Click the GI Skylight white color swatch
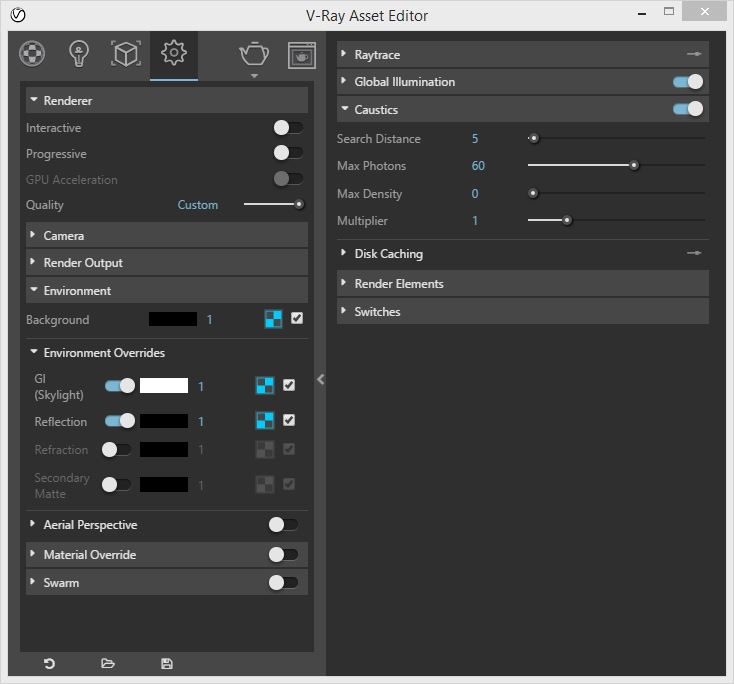Image resolution: width=734 pixels, height=684 pixels. 164,386
